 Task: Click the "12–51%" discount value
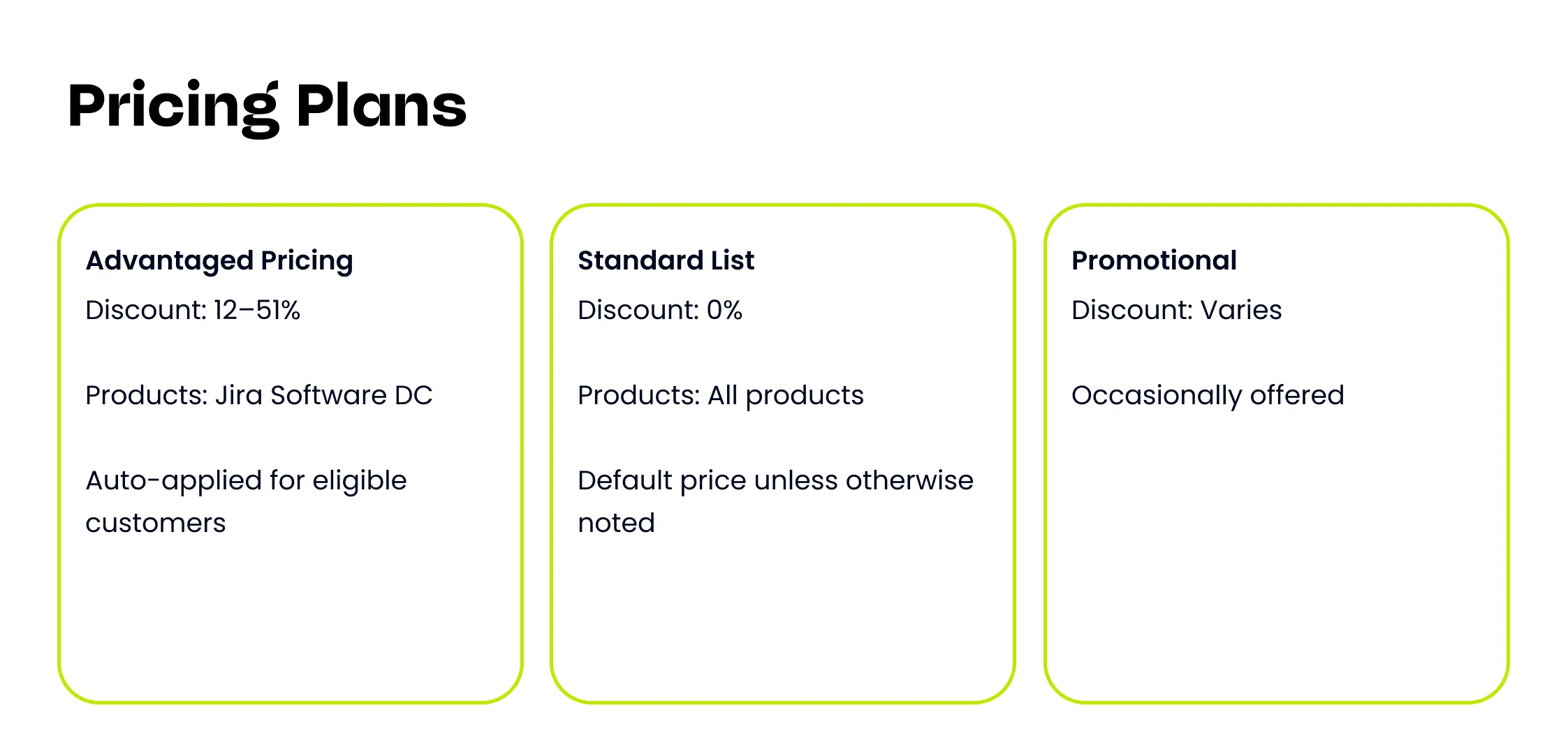coord(257,310)
